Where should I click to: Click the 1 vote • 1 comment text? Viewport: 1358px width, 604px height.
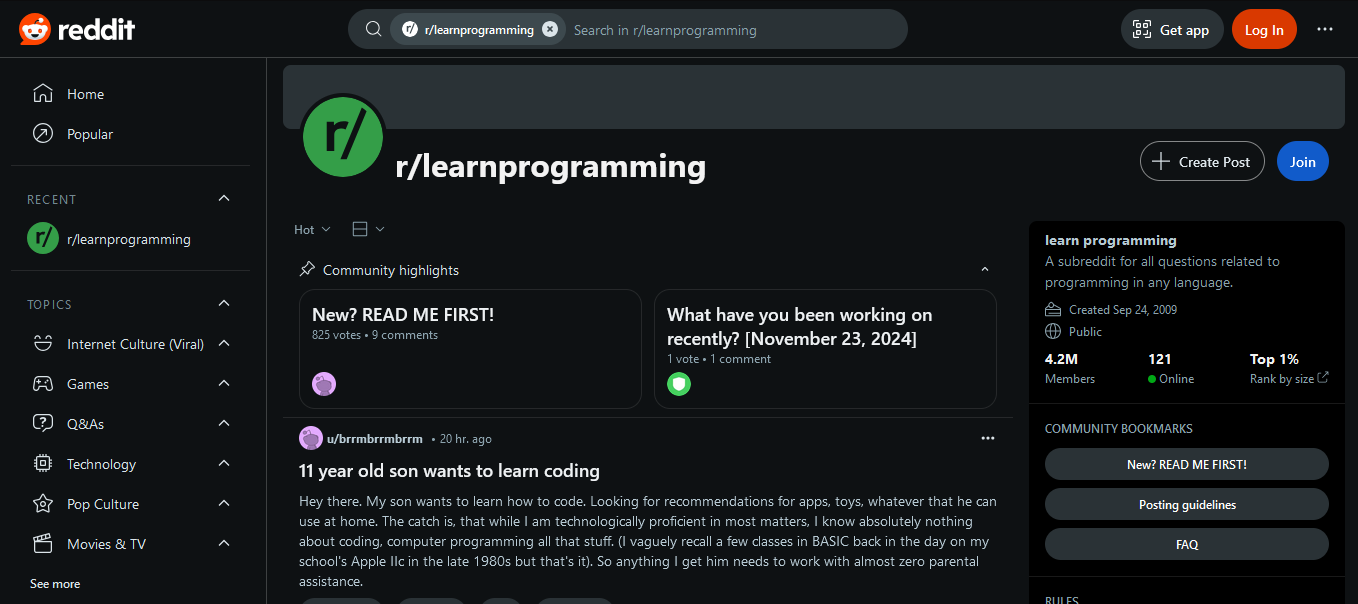[719, 359]
